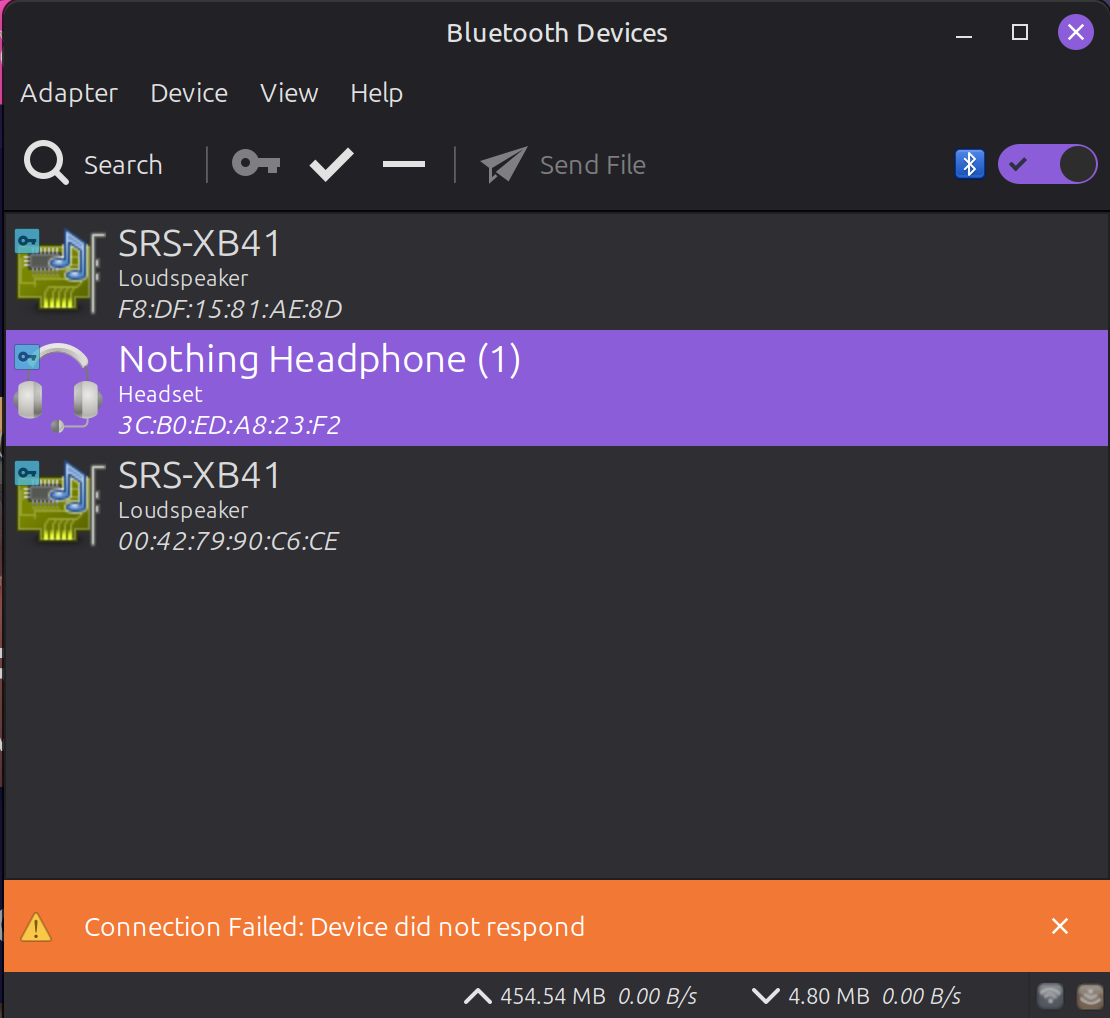The image size is (1110, 1018).
Task: Dismiss the Connection Failed notification
Action: (1060, 926)
